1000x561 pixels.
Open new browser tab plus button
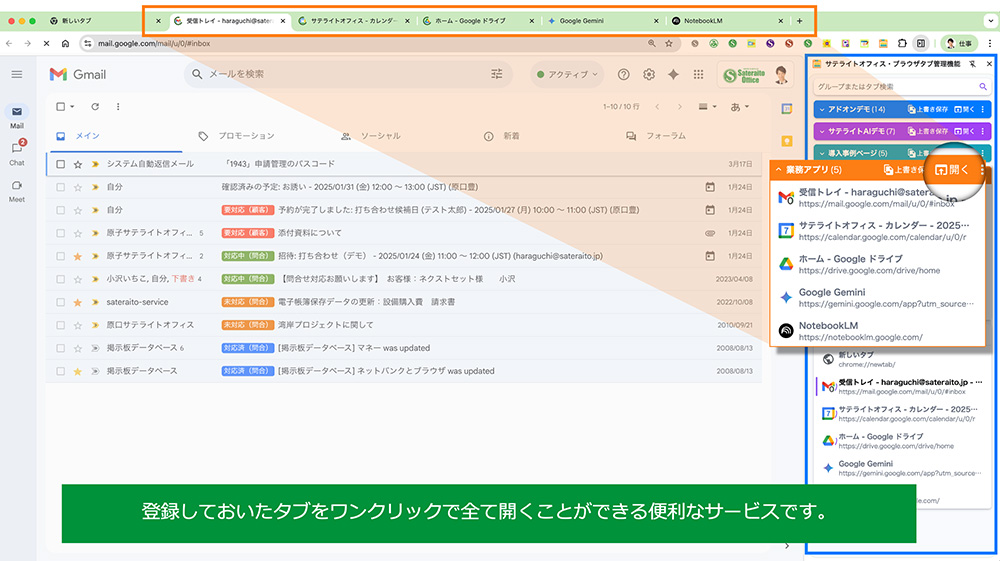(799, 21)
